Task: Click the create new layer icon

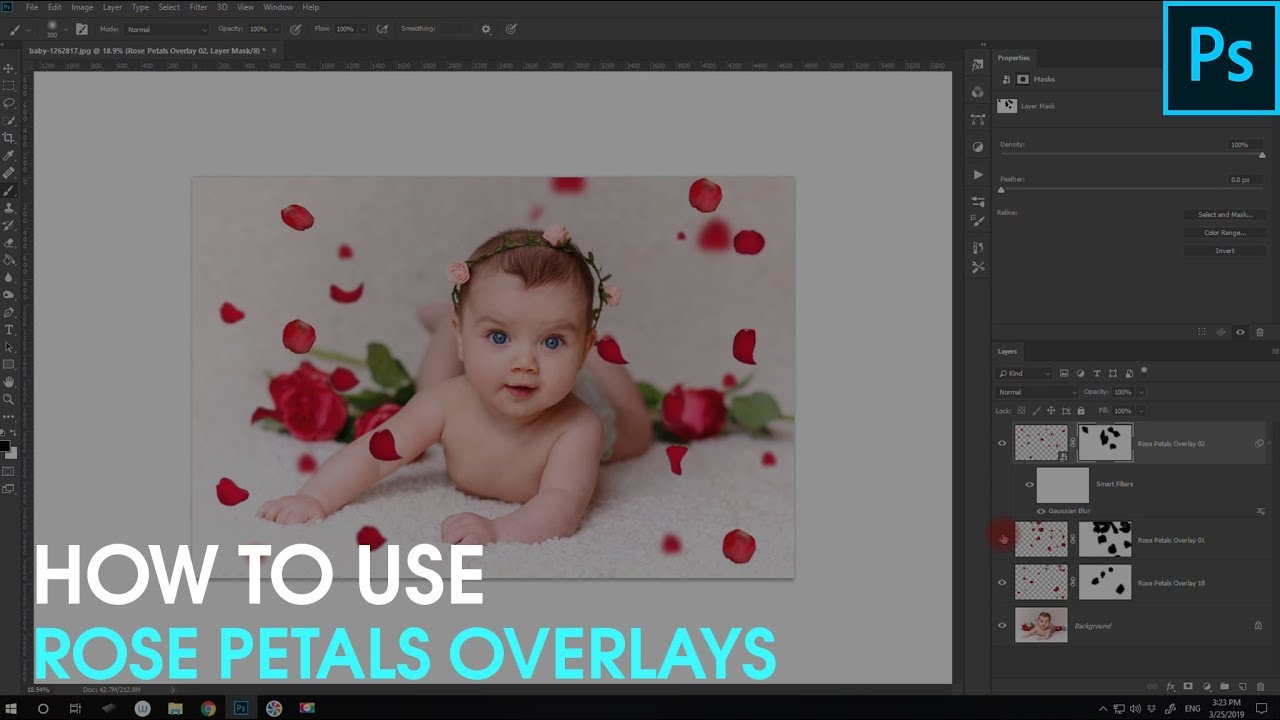Action: pyautogui.click(x=1242, y=686)
